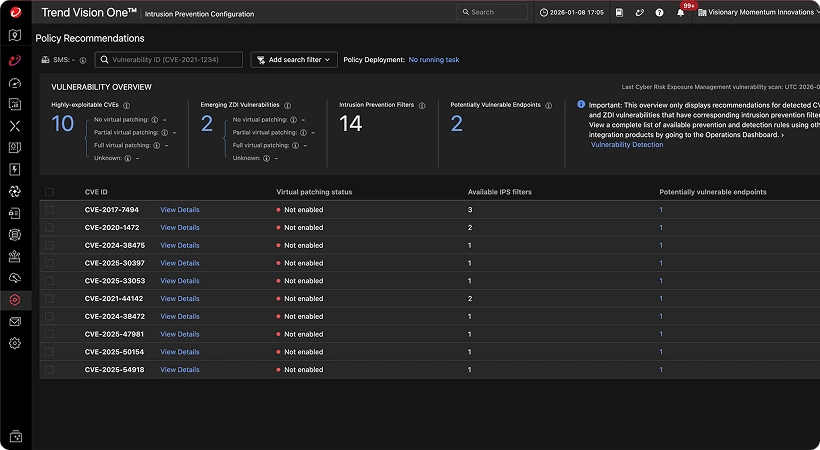Click the help question mark icon
820x450 pixels.
[x=659, y=13]
